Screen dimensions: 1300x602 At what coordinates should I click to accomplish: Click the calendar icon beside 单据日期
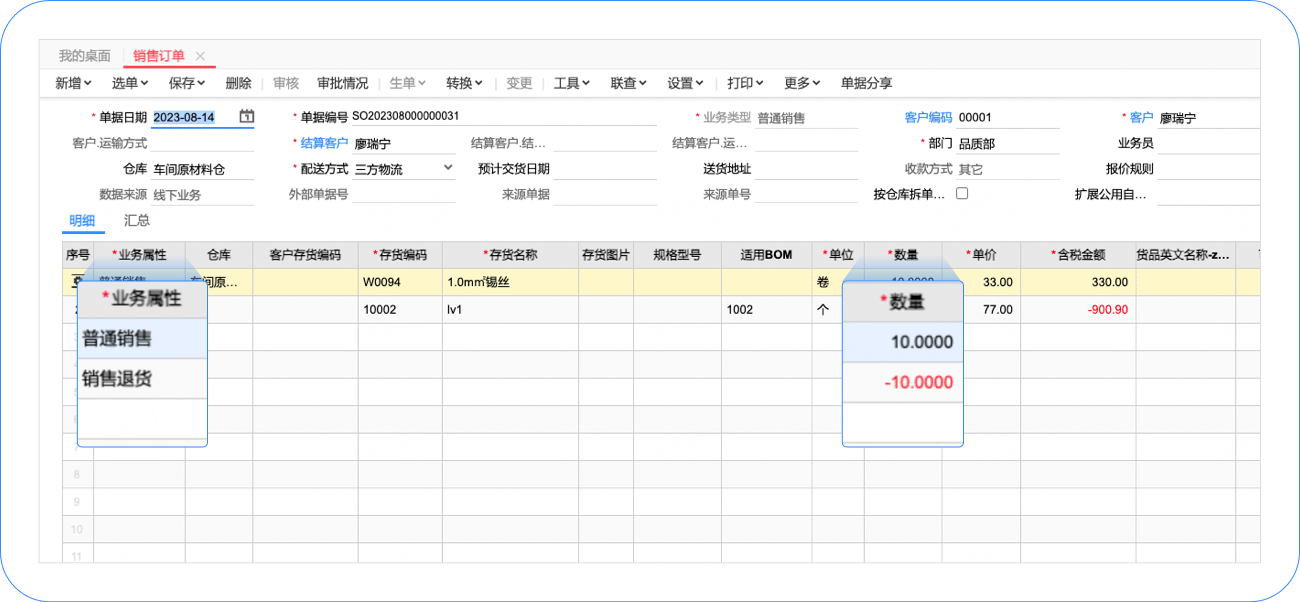(246, 117)
